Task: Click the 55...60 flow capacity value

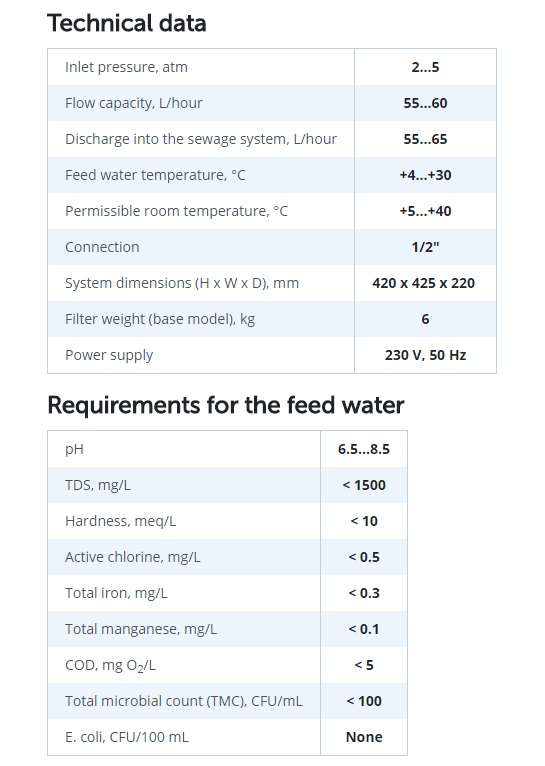Action: [x=425, y=103]
